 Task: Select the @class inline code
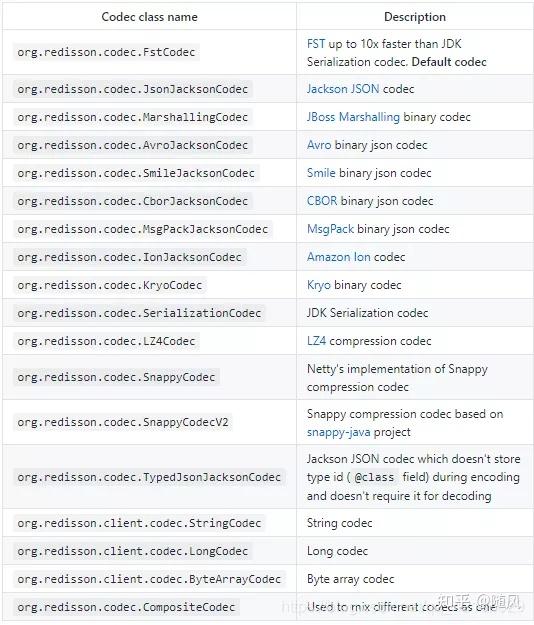[x=374, y=478]
